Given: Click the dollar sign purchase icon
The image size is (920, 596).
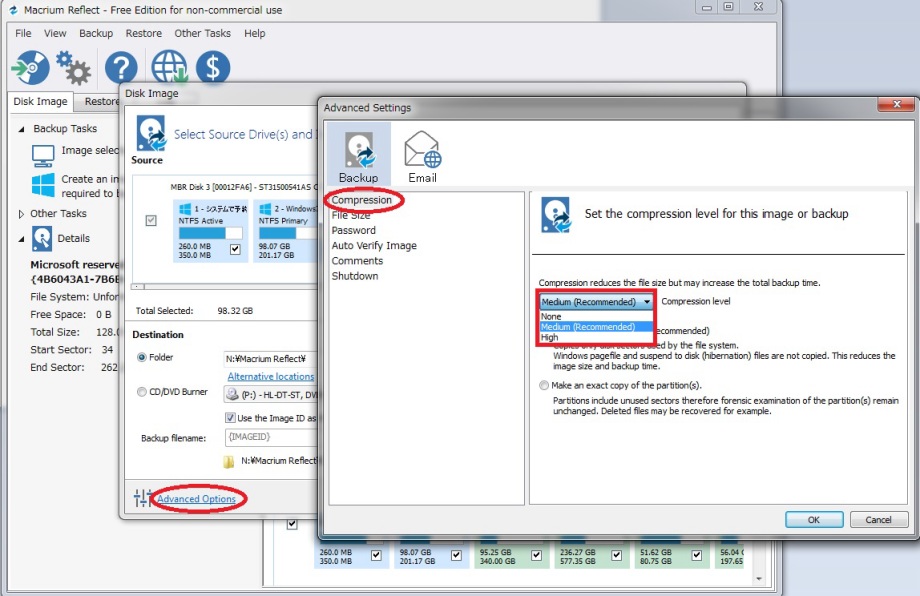Looking at the screenshot, I should pyautogui.click(x=212, y=69).
